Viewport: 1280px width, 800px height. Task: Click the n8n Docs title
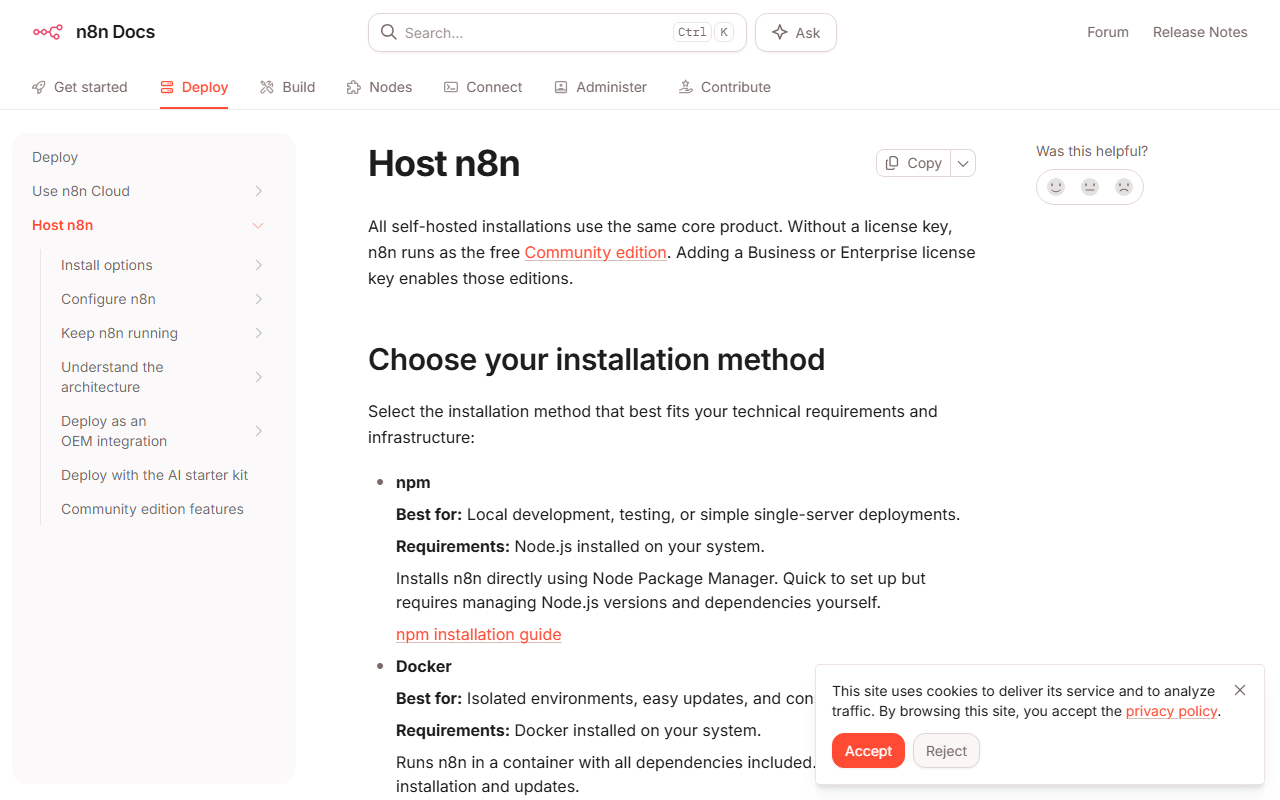(x=115, y=32)
